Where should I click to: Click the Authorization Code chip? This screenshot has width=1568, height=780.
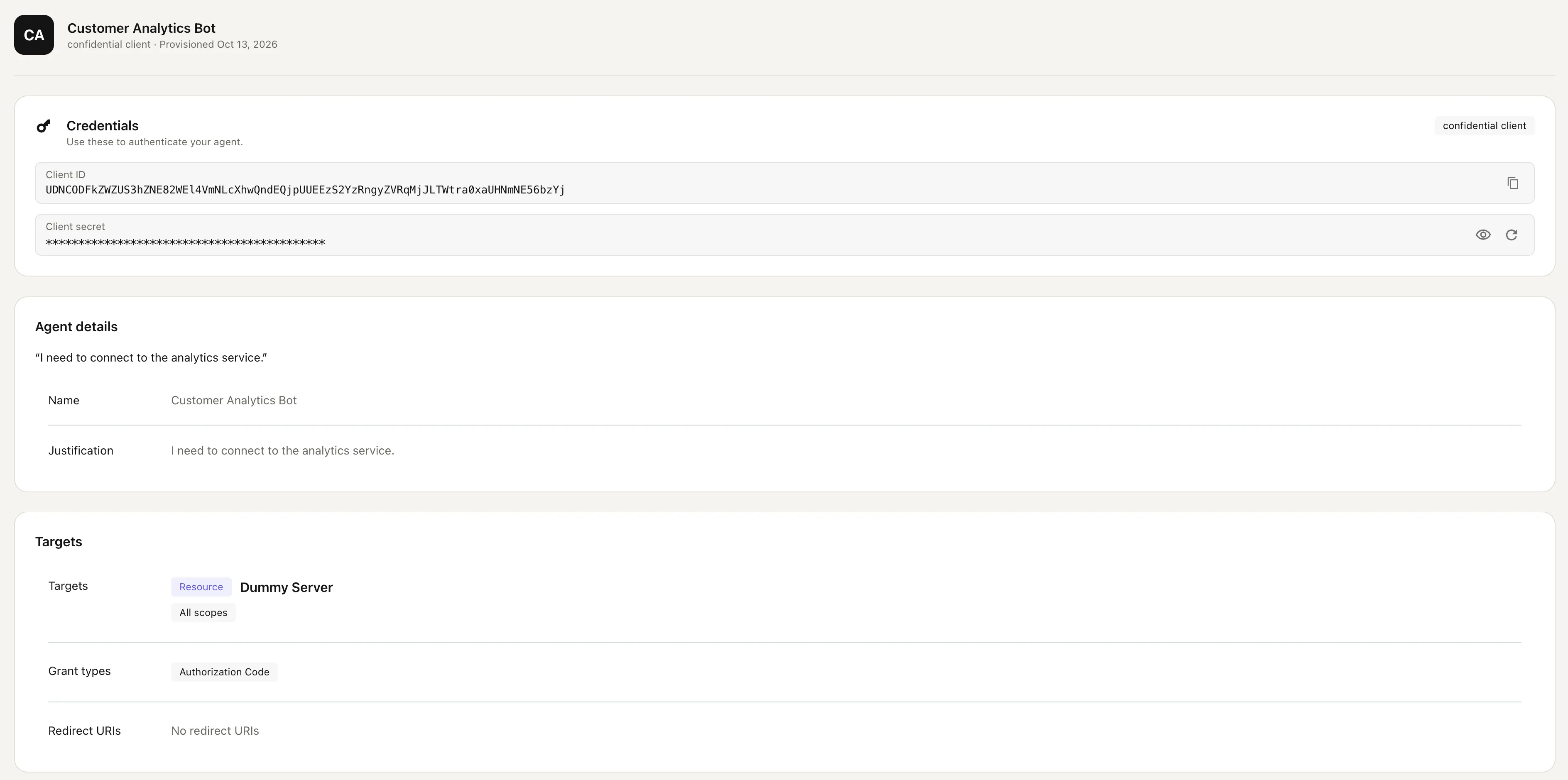(x=224, y=672)
